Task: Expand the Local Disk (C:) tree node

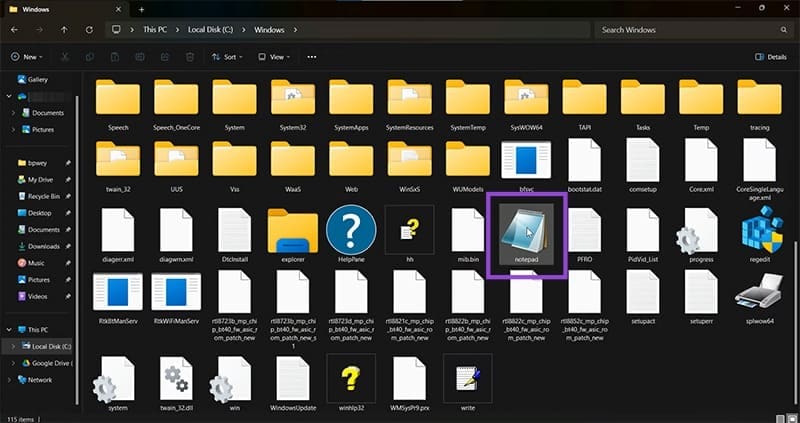Action: (x=14, y=346)
